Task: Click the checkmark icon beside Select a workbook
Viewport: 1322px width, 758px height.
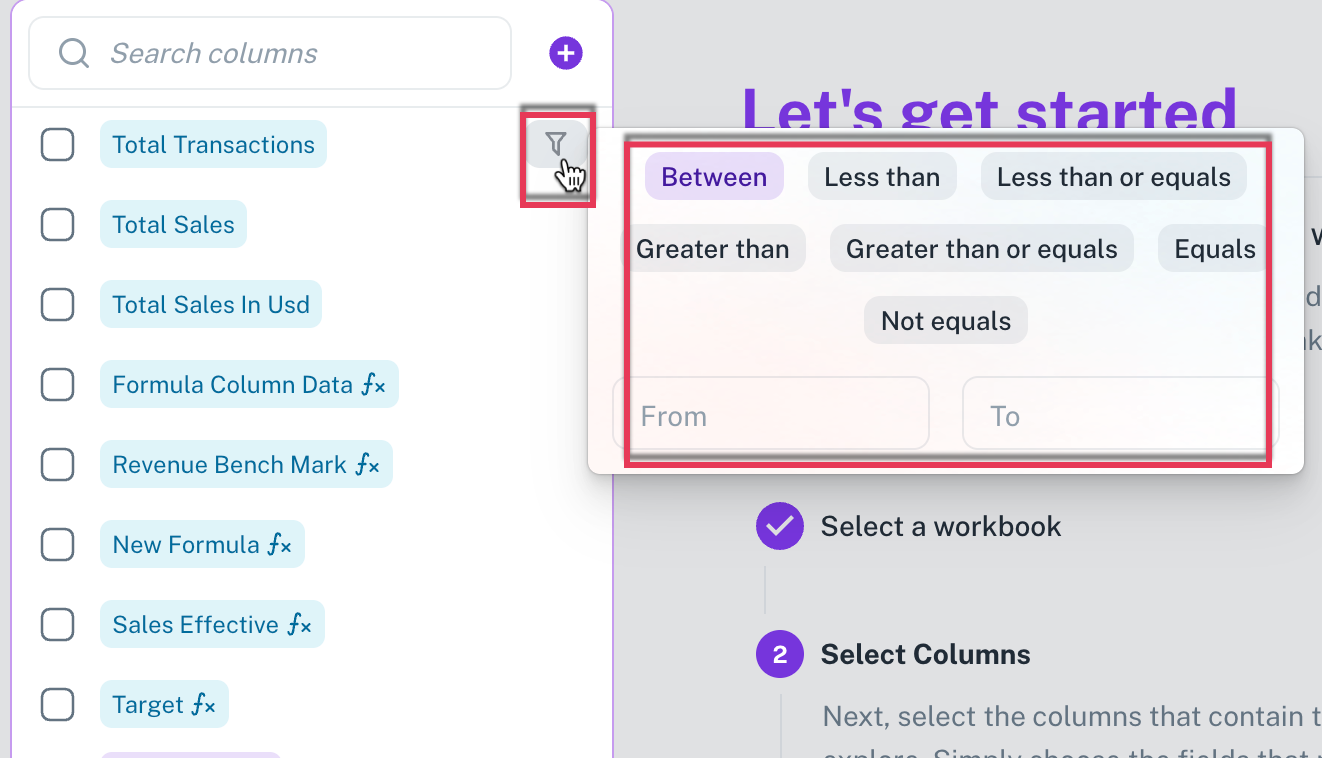Action: tap(780, 526)
